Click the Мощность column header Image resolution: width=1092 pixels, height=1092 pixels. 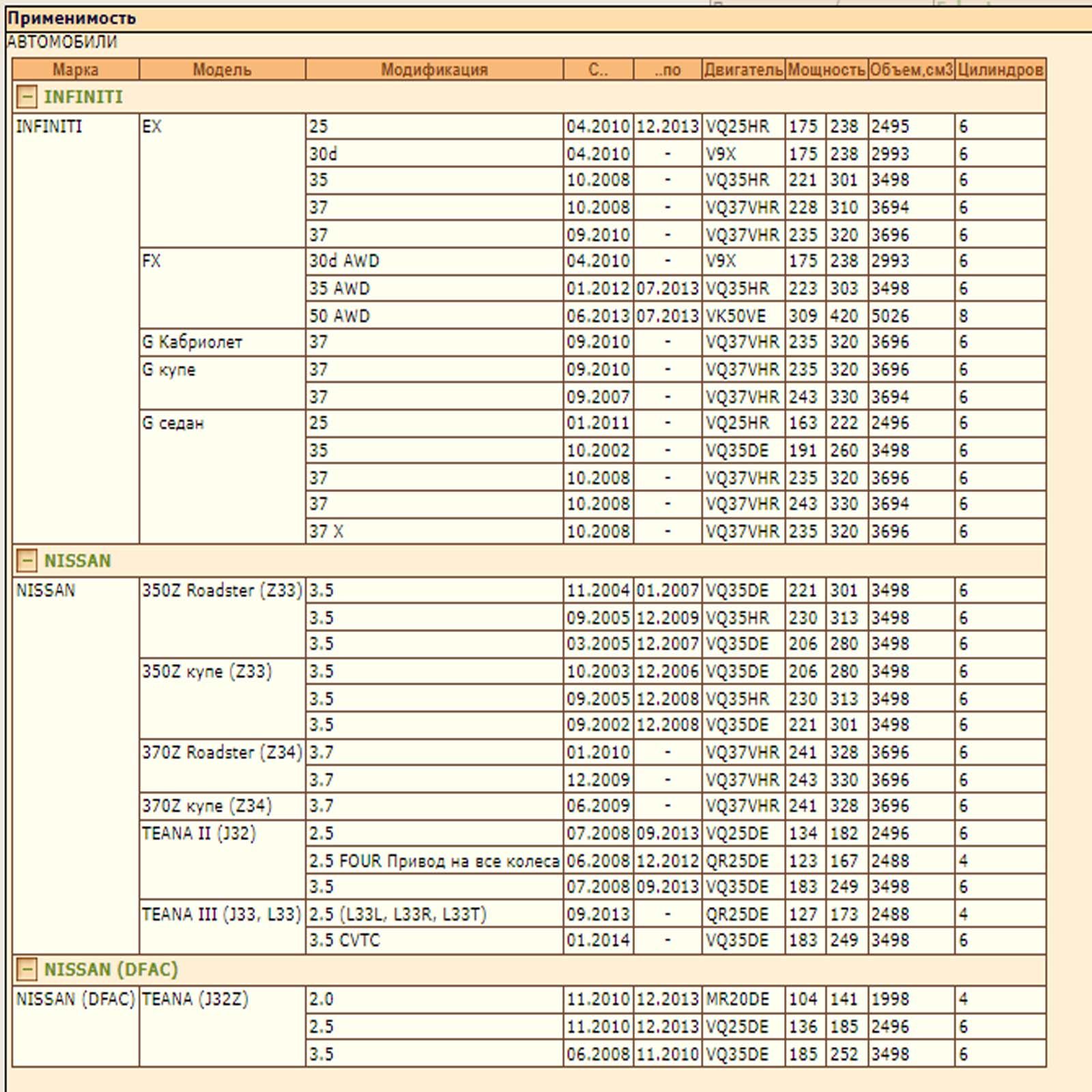click(x=827, y=70)
